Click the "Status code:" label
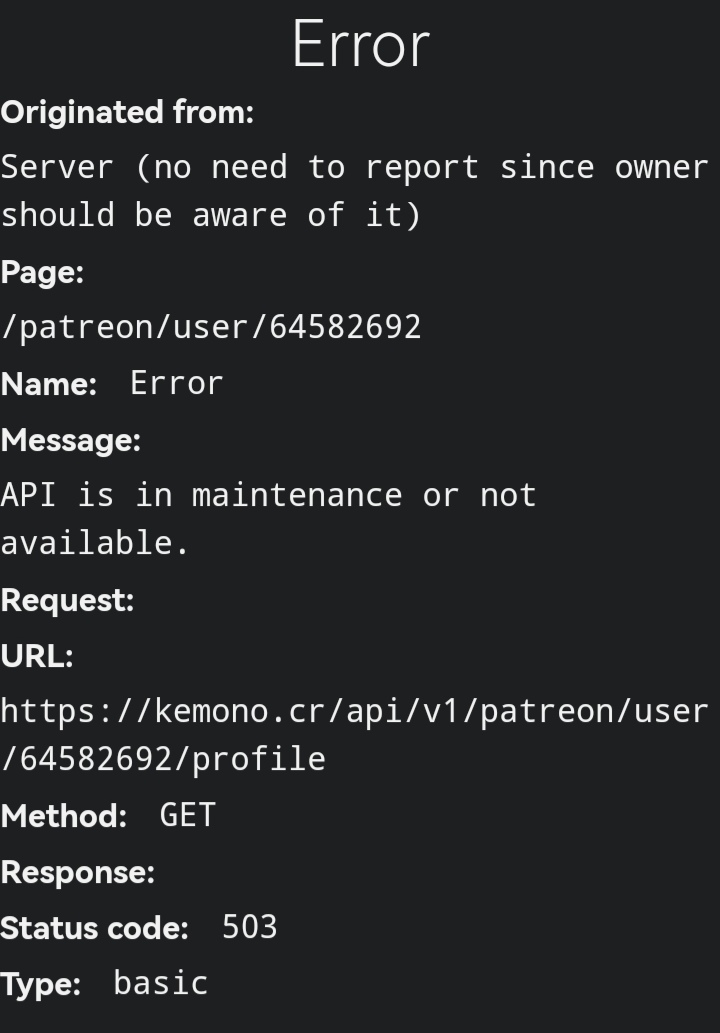 click(x=94, y=928)
